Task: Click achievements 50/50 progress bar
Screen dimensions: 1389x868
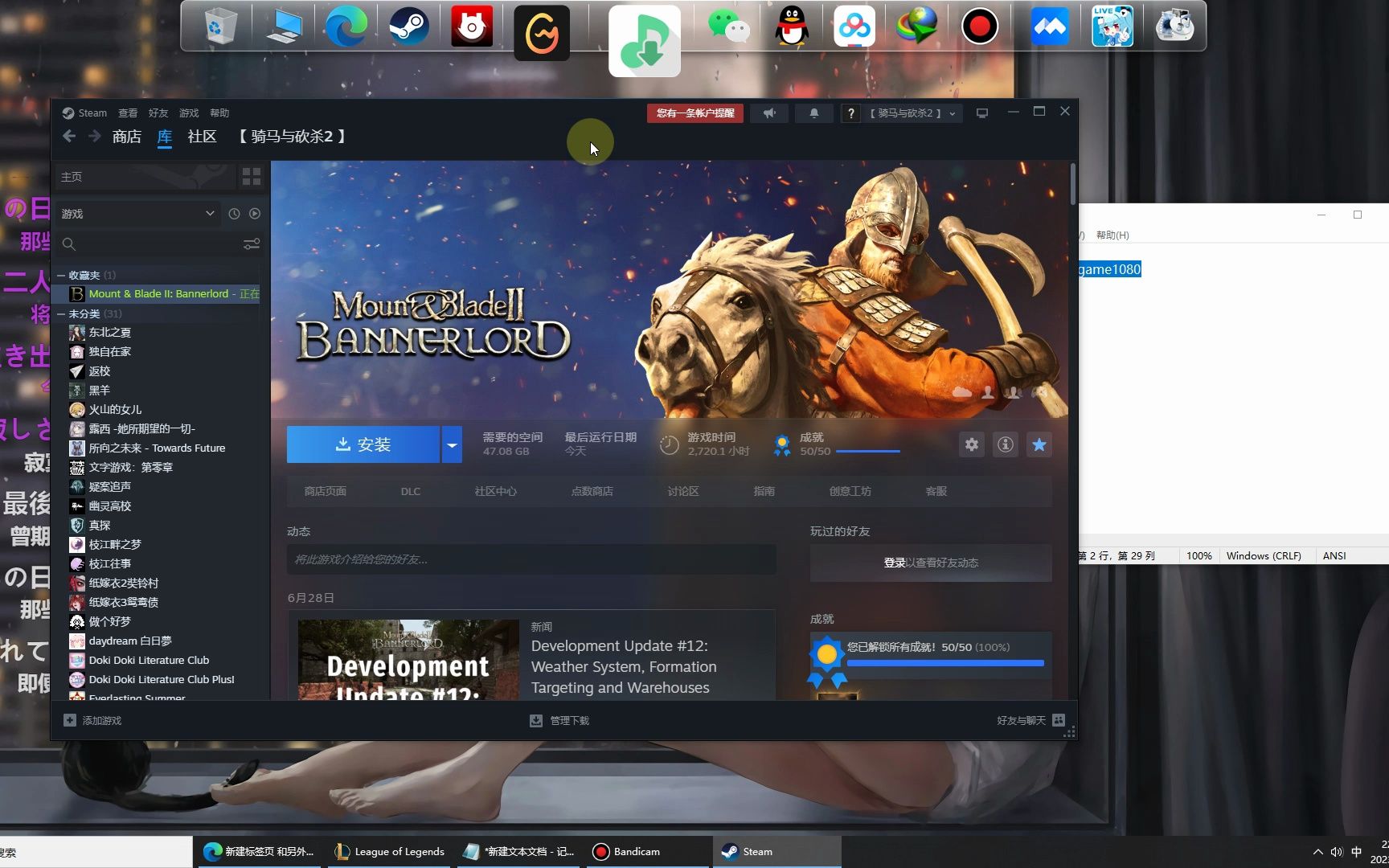Action: [868, 451]
